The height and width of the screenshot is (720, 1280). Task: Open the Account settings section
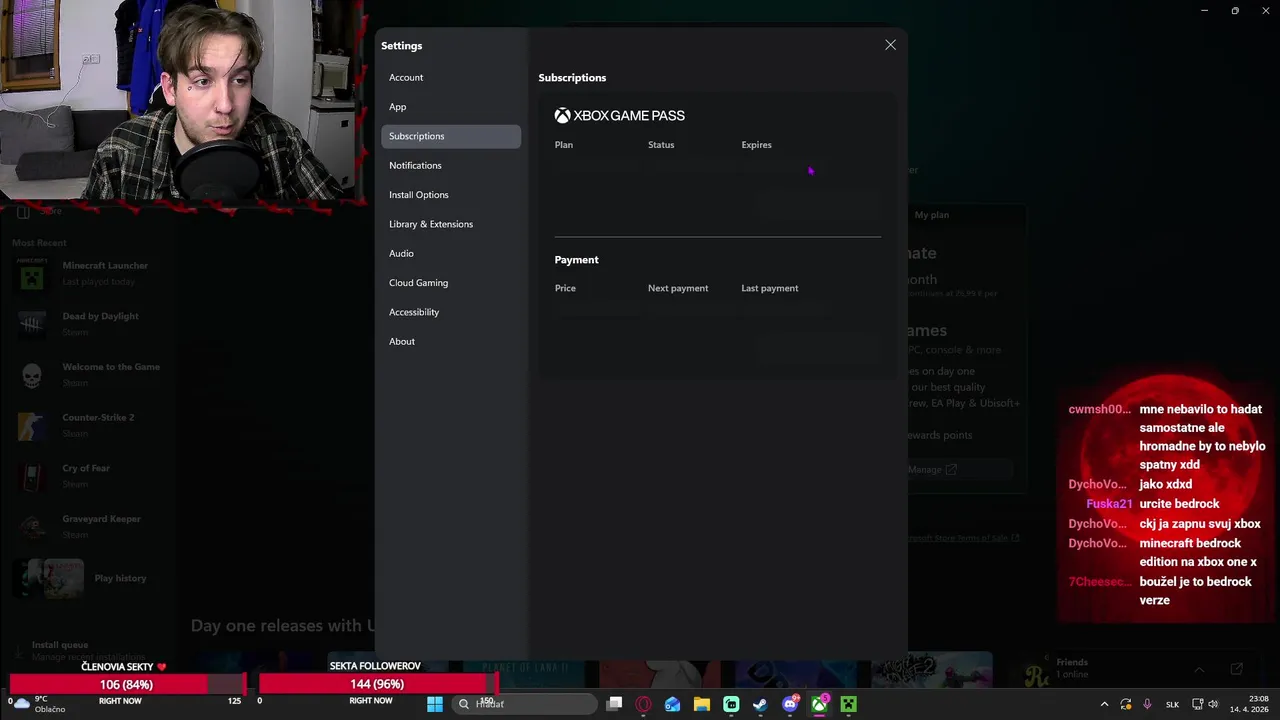click(451, 77)
